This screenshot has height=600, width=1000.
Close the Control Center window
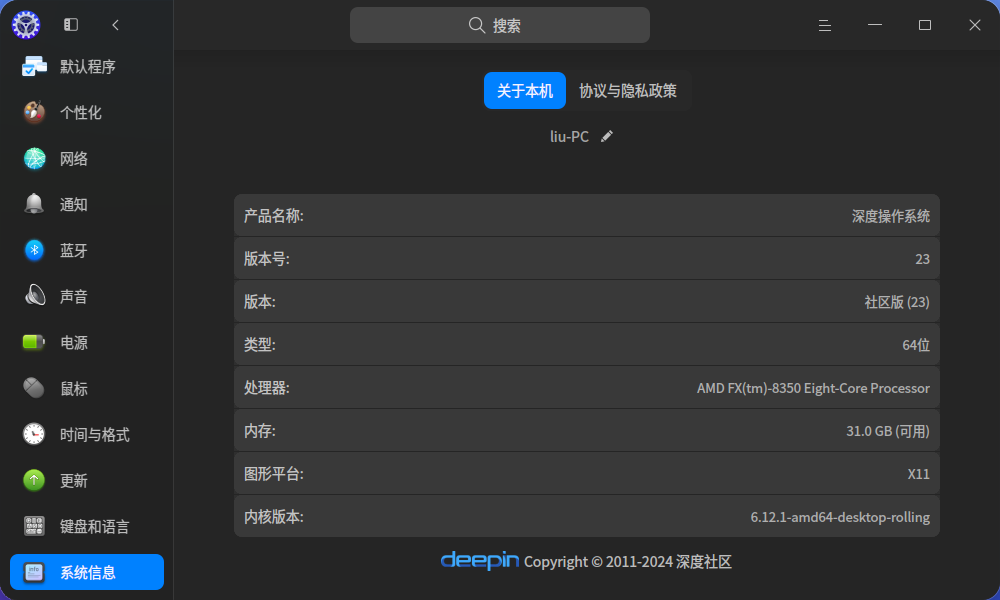pos(974,25)
